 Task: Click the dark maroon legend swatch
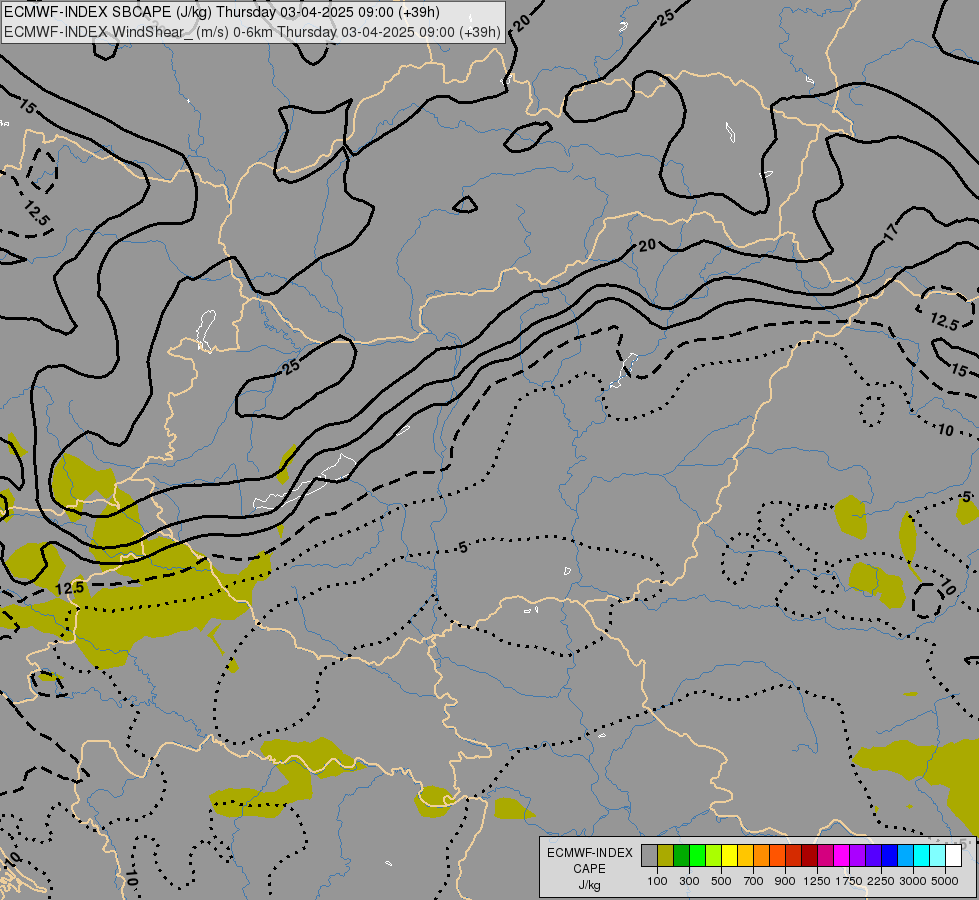(x=810, y=856)
